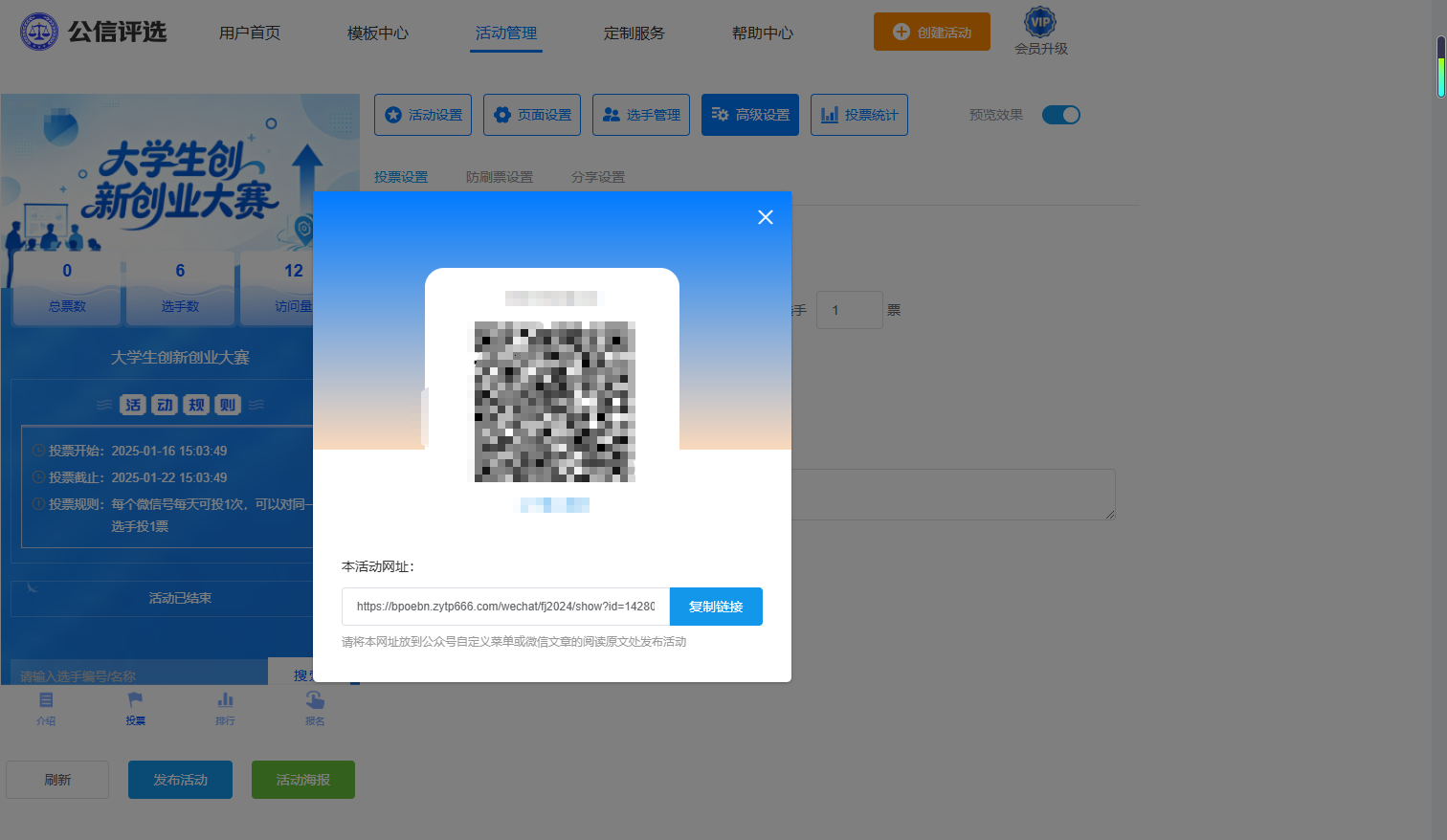Screen dimensions: 1447x840
Task: Click the 刷新 button
Action: pyautogui.click(x=57, y=780)
